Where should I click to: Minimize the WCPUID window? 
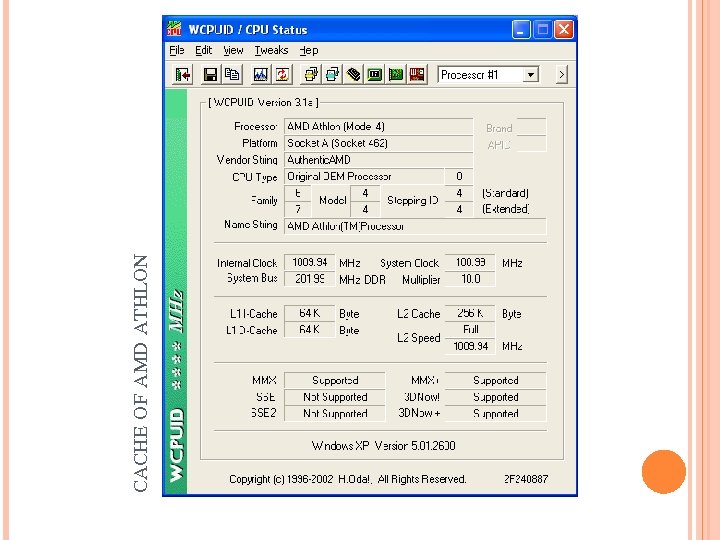pos(521,30)
